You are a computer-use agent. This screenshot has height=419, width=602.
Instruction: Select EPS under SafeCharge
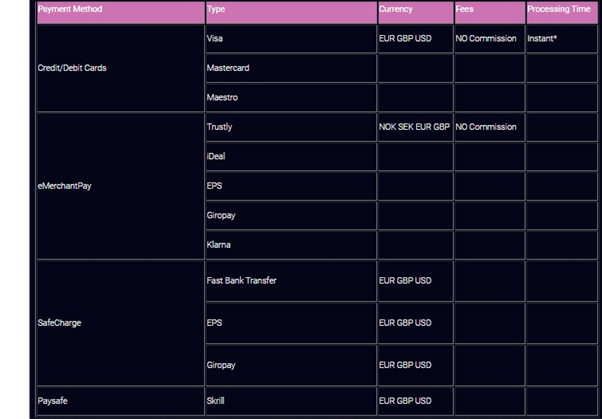291,323
